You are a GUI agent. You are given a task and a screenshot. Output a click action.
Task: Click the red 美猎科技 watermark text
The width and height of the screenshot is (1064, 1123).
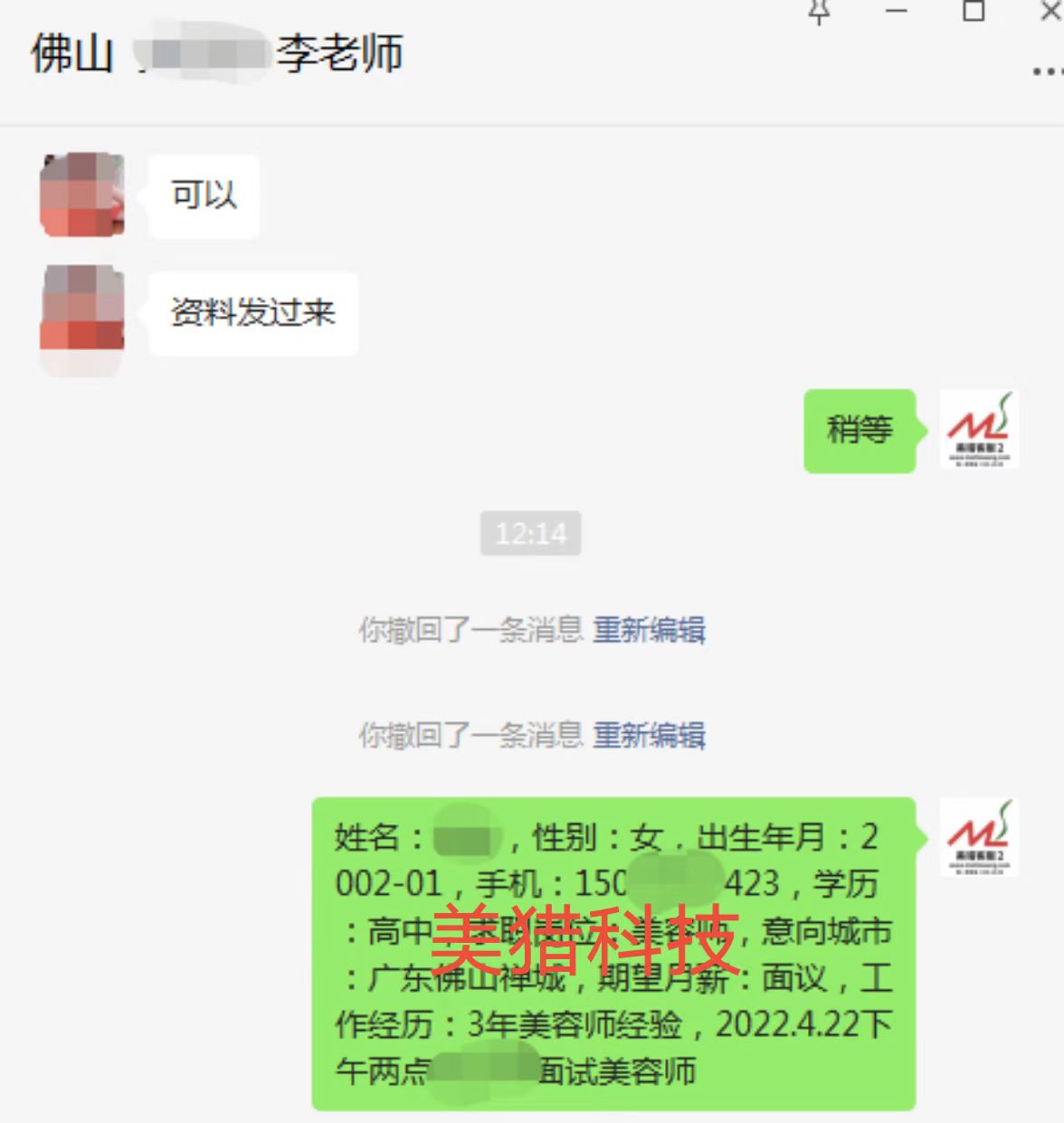(x=584, y=937)
